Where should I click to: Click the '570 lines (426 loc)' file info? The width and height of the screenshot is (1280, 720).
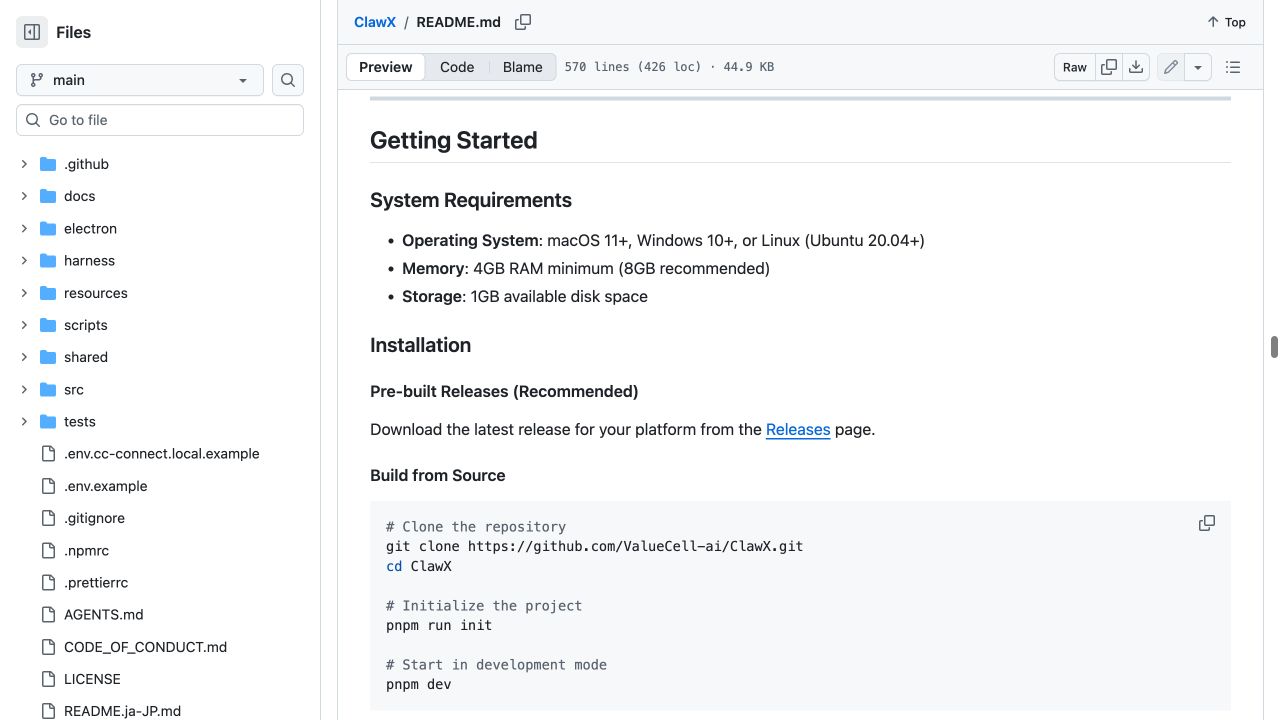(x=633, y=67)
